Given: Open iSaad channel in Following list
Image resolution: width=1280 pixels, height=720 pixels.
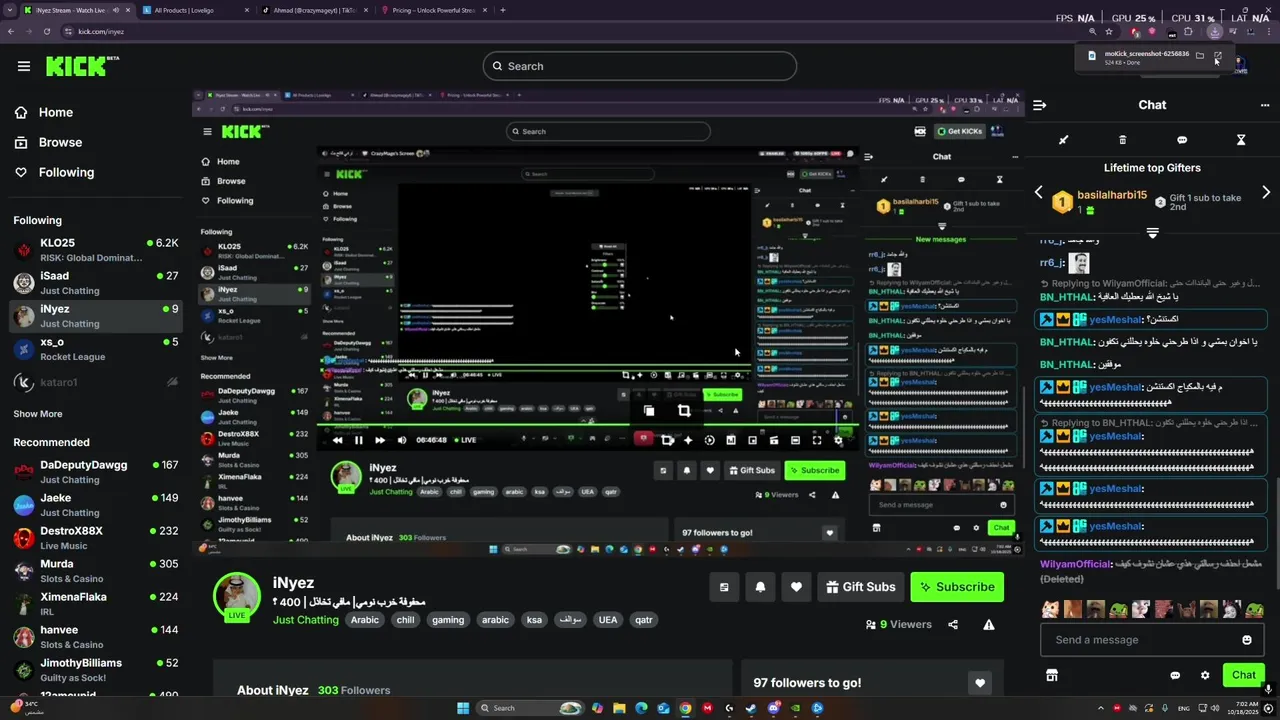Looking at the screenshot, I should [96, 283].
